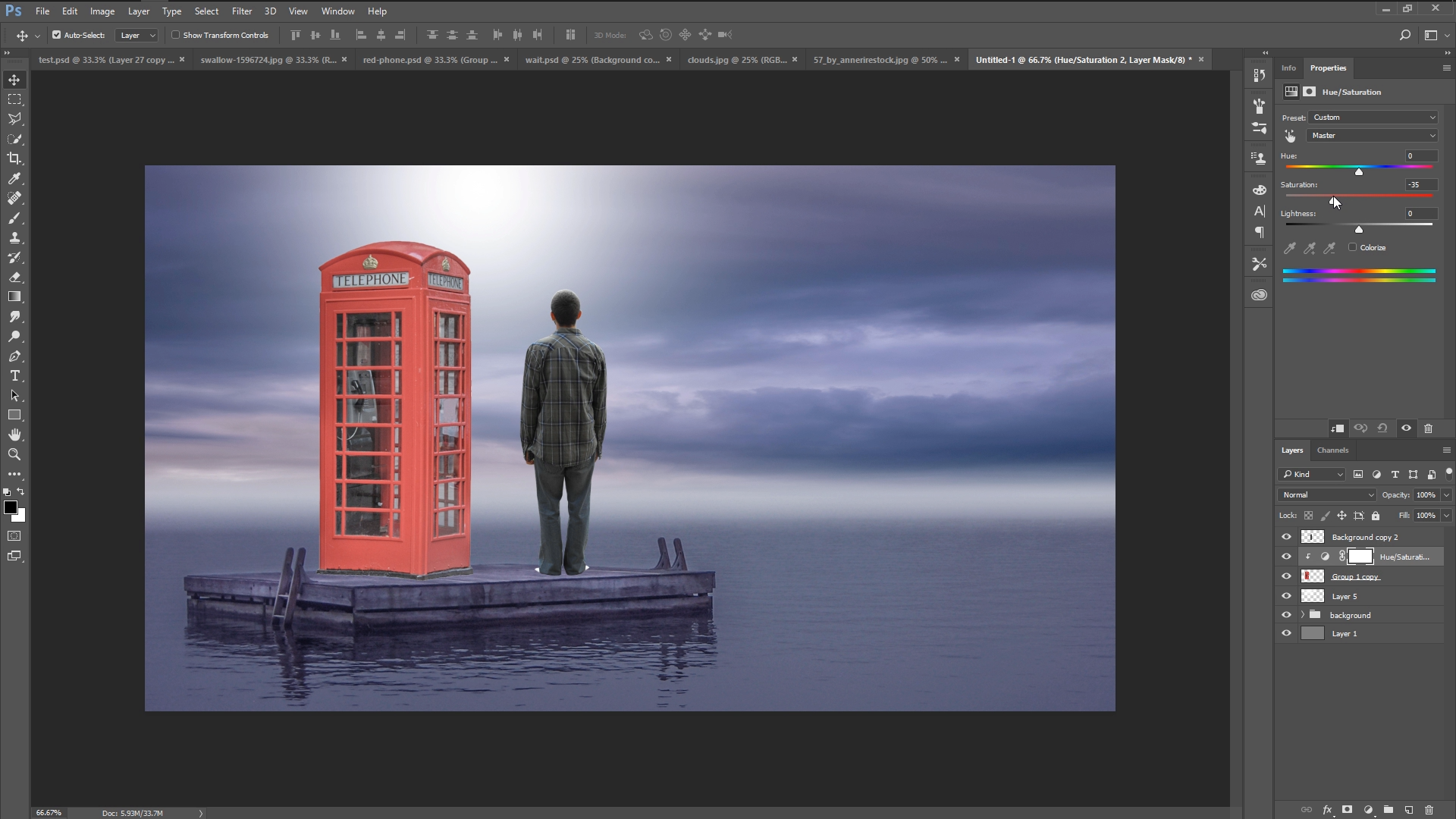Open the Preset Custom dropdown

(1373, 118)
